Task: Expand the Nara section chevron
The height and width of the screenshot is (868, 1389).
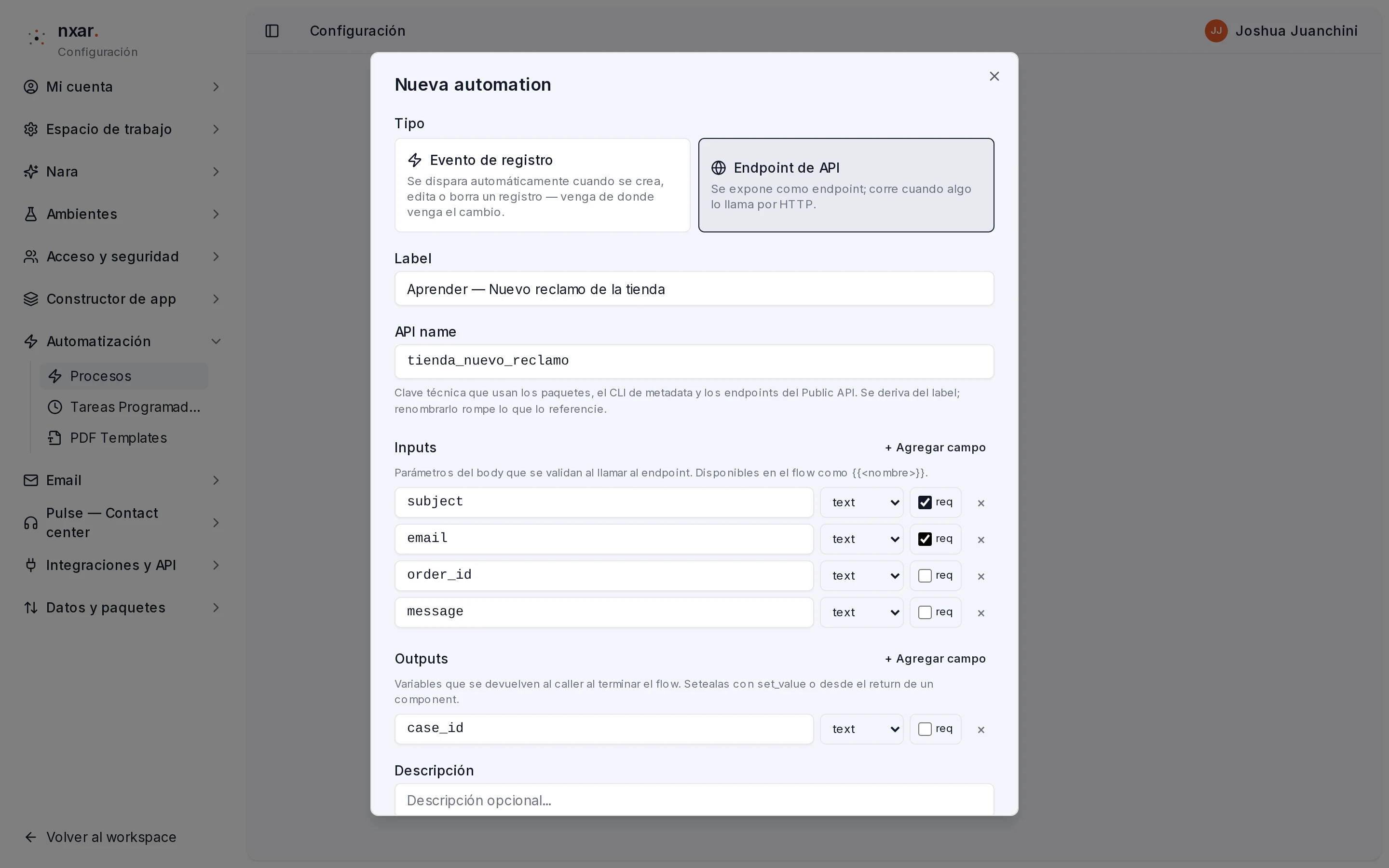Action: [216, 172]
